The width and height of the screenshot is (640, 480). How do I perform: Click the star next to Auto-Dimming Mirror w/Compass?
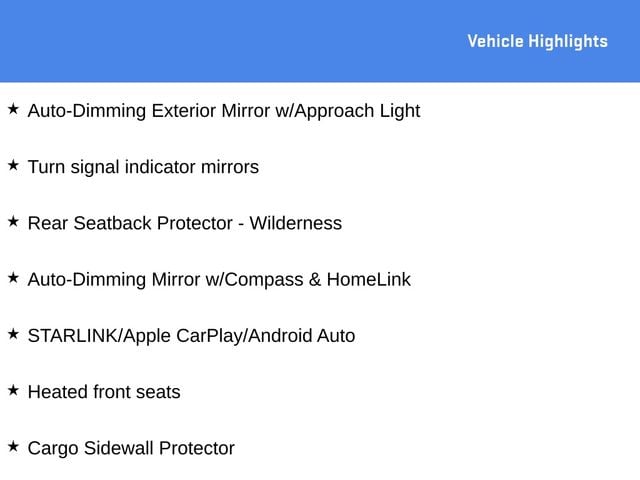click(13, 278)
